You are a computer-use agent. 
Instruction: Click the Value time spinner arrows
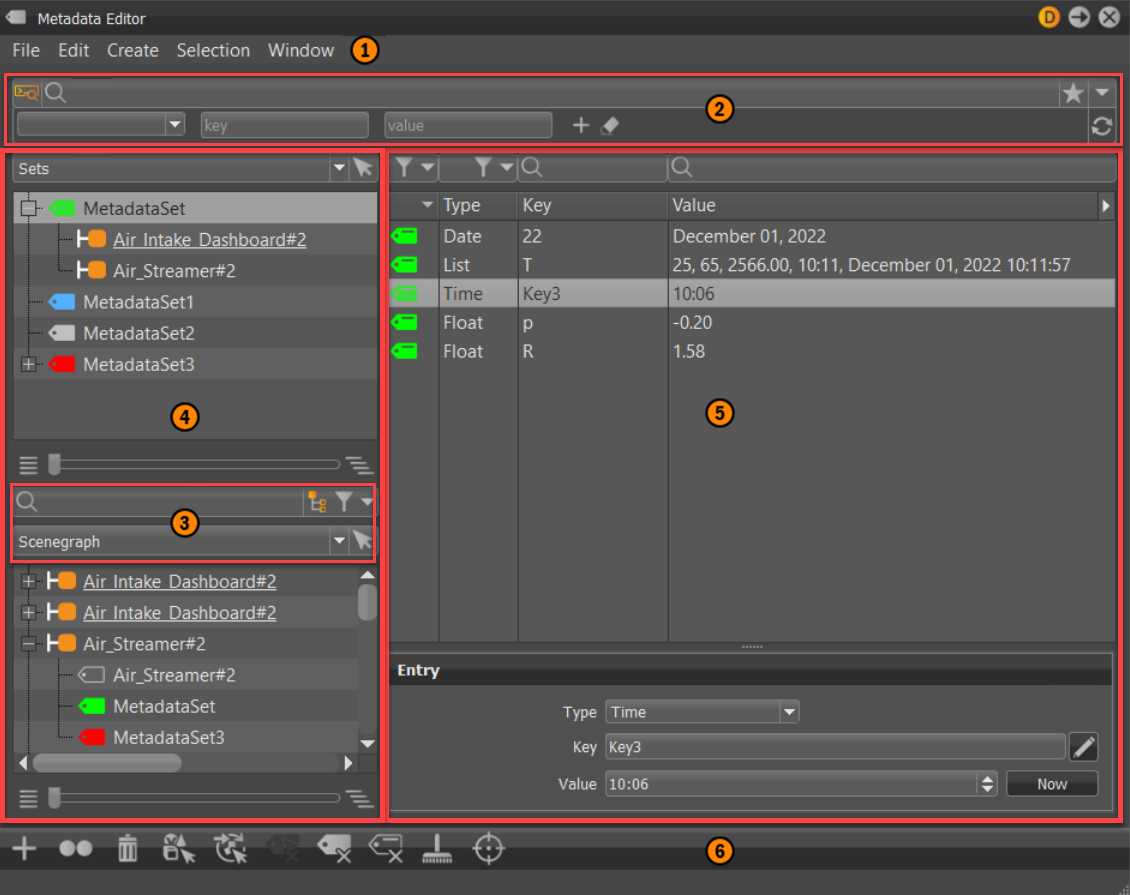click(987, 784)
